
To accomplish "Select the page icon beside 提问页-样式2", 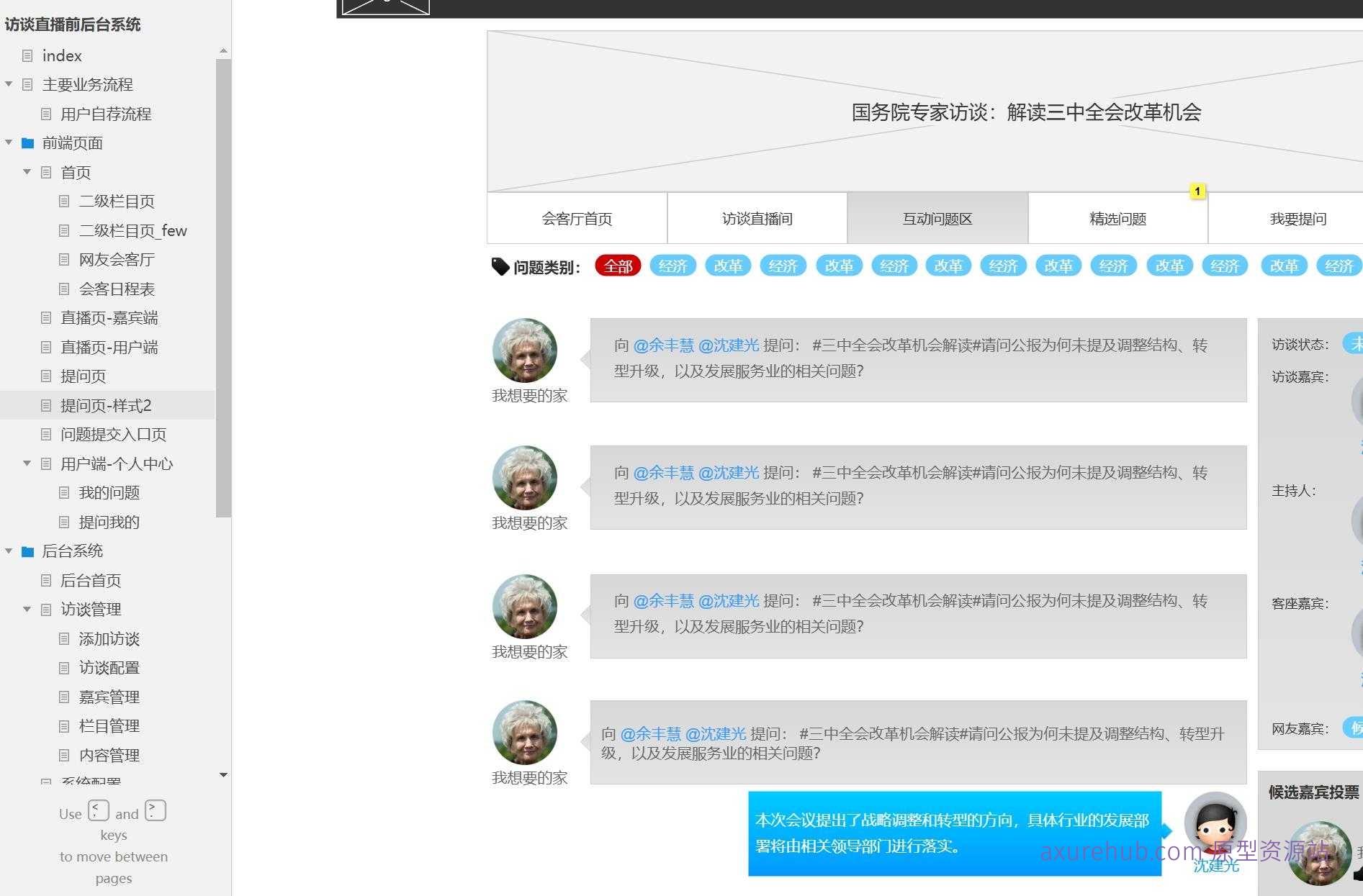I will [45, 405].
